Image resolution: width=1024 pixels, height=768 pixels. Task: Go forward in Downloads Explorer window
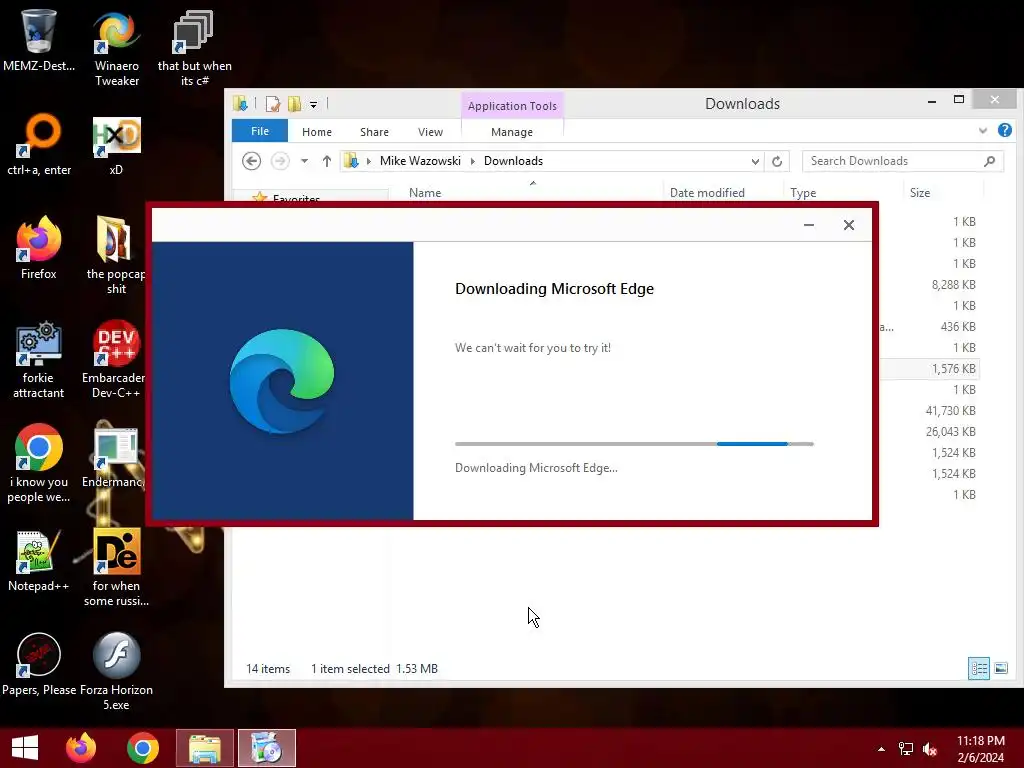click(x=280, y=161)
